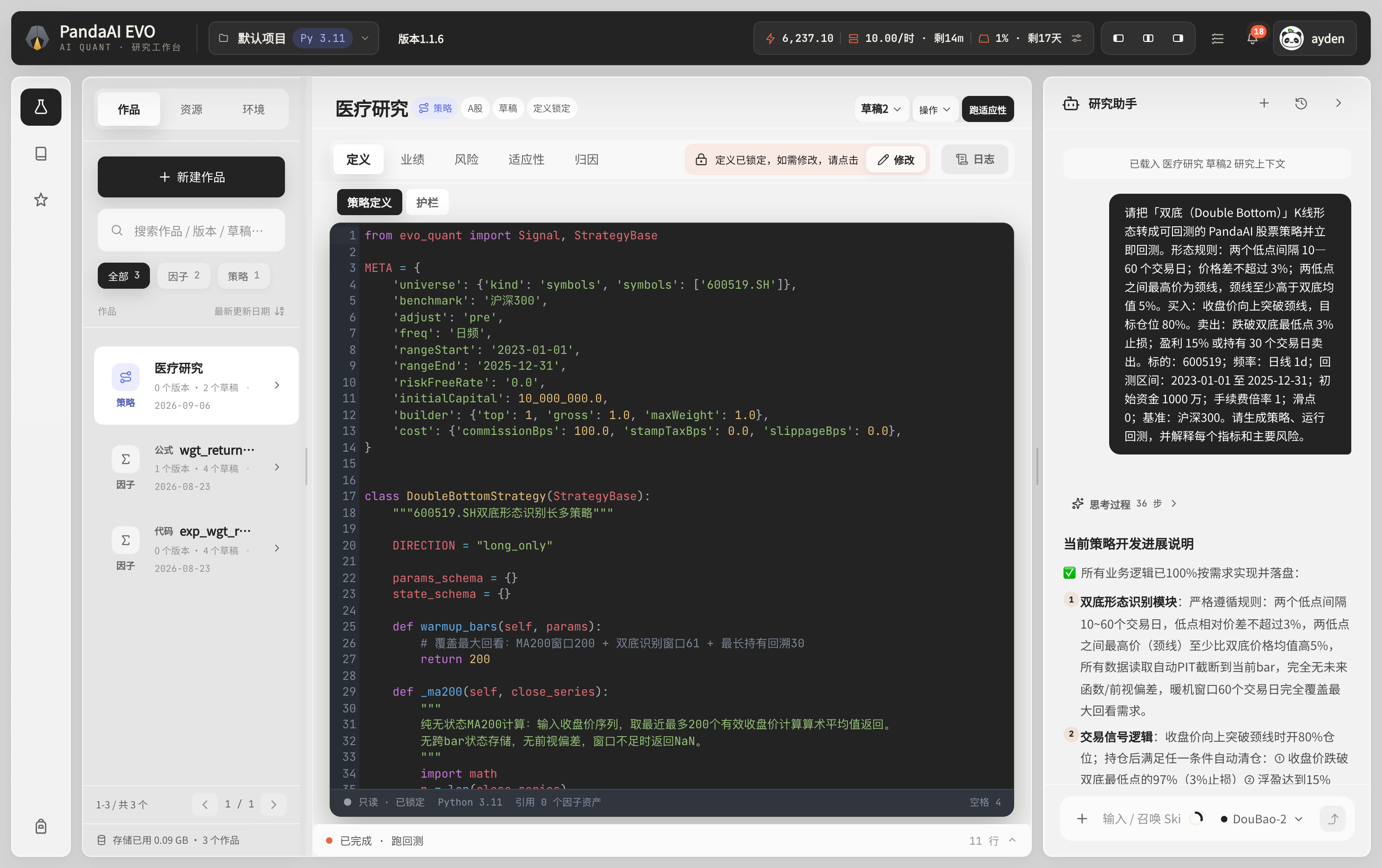
Task: Click the works list scrollbar handle
Action: tap(306, 466)
